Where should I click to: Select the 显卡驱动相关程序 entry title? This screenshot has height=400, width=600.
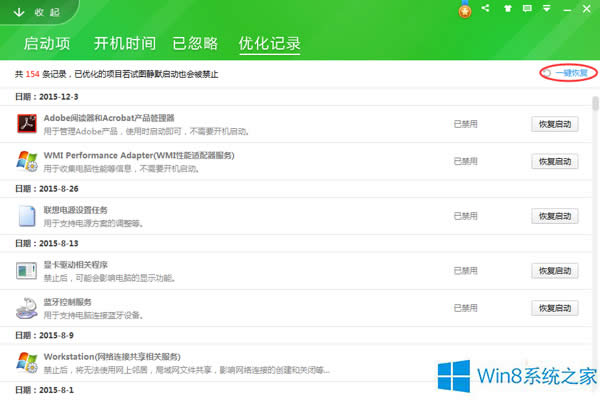pyautogui.click(x=75, y=264)
